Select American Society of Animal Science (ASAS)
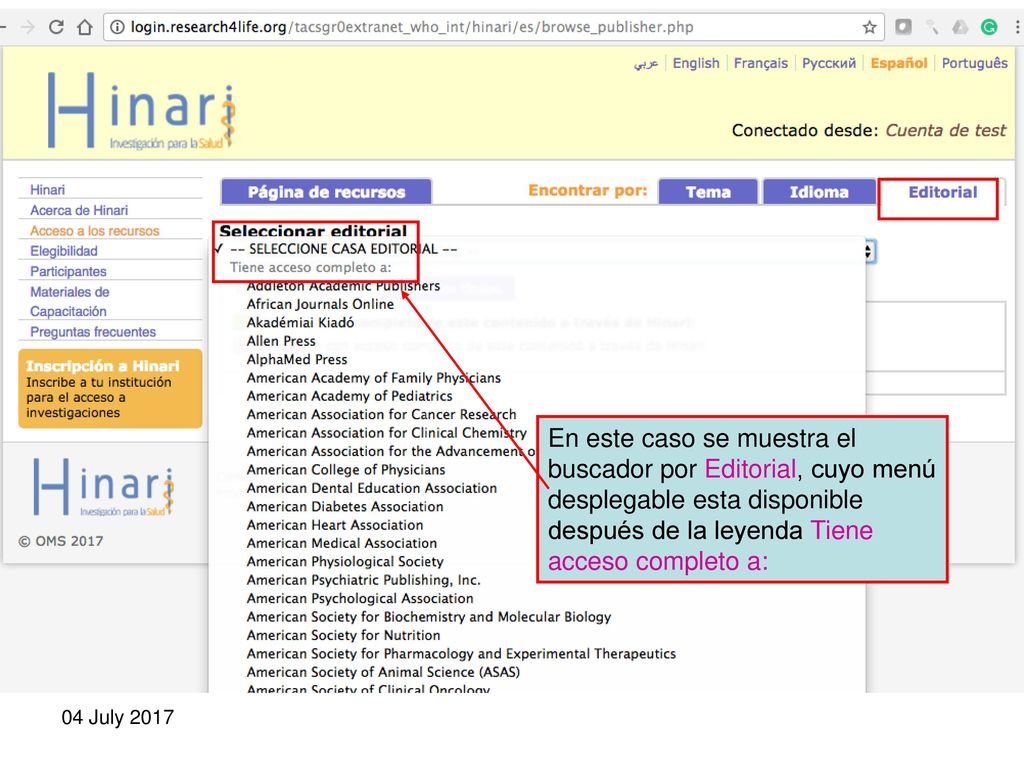This screenshot has height=768, width=1024. [x=383, y=672]
